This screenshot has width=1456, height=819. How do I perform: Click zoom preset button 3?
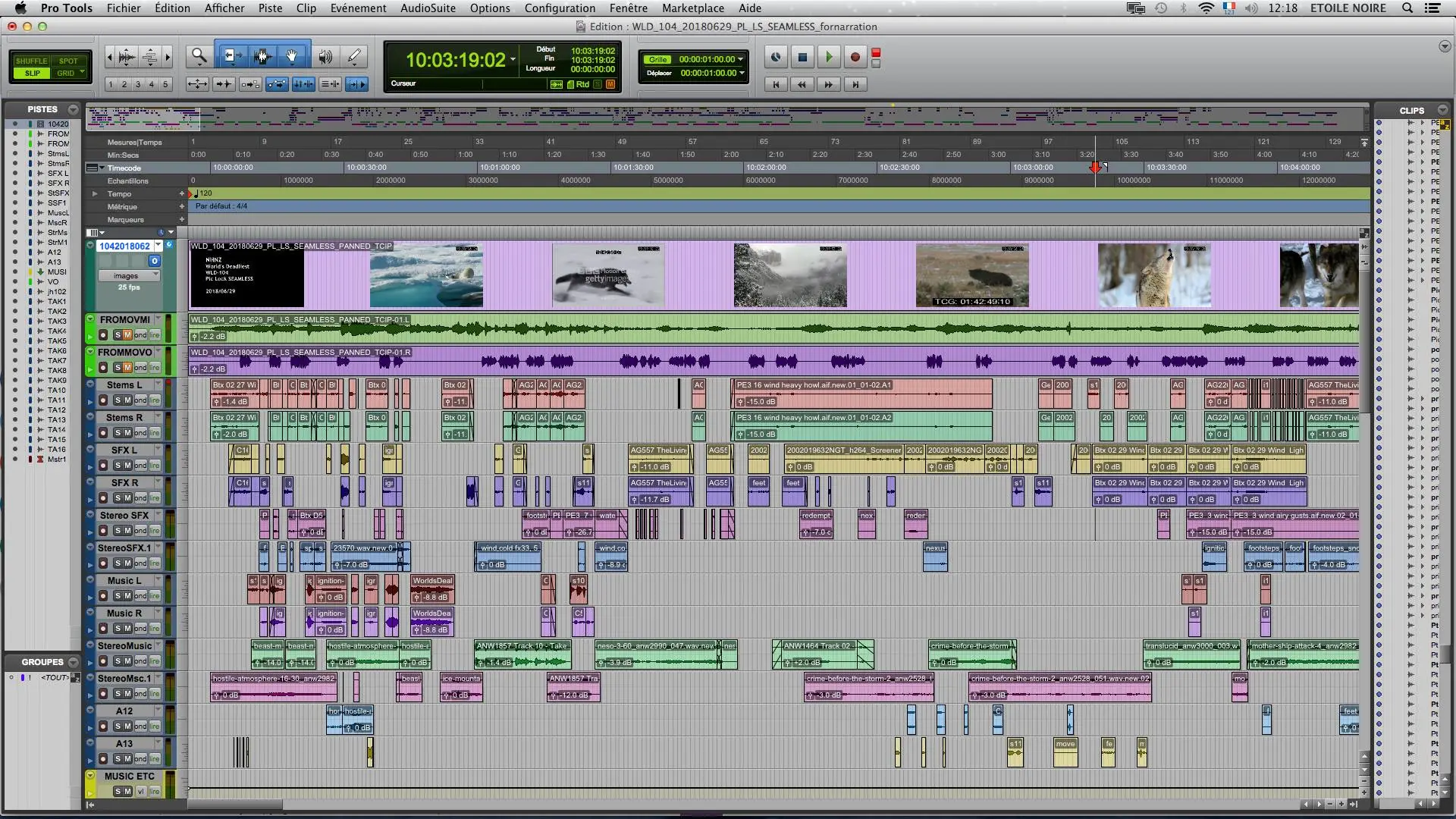click(x=138, y=84)
